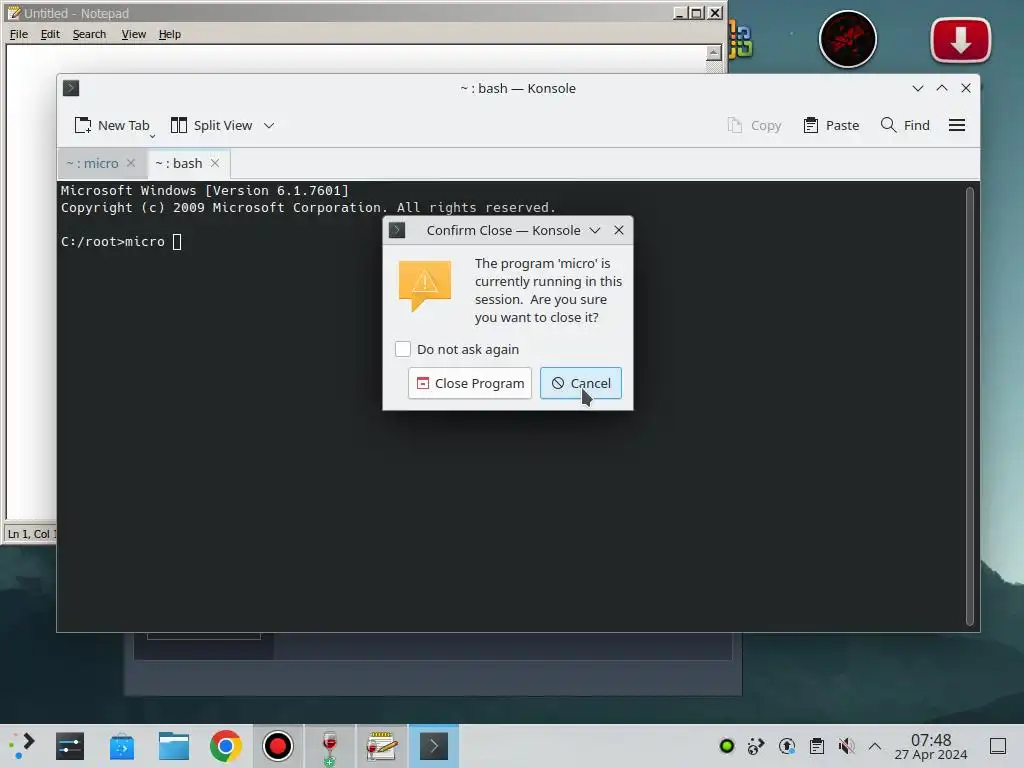Open the Help menu in Notepad

coord(170,34)
